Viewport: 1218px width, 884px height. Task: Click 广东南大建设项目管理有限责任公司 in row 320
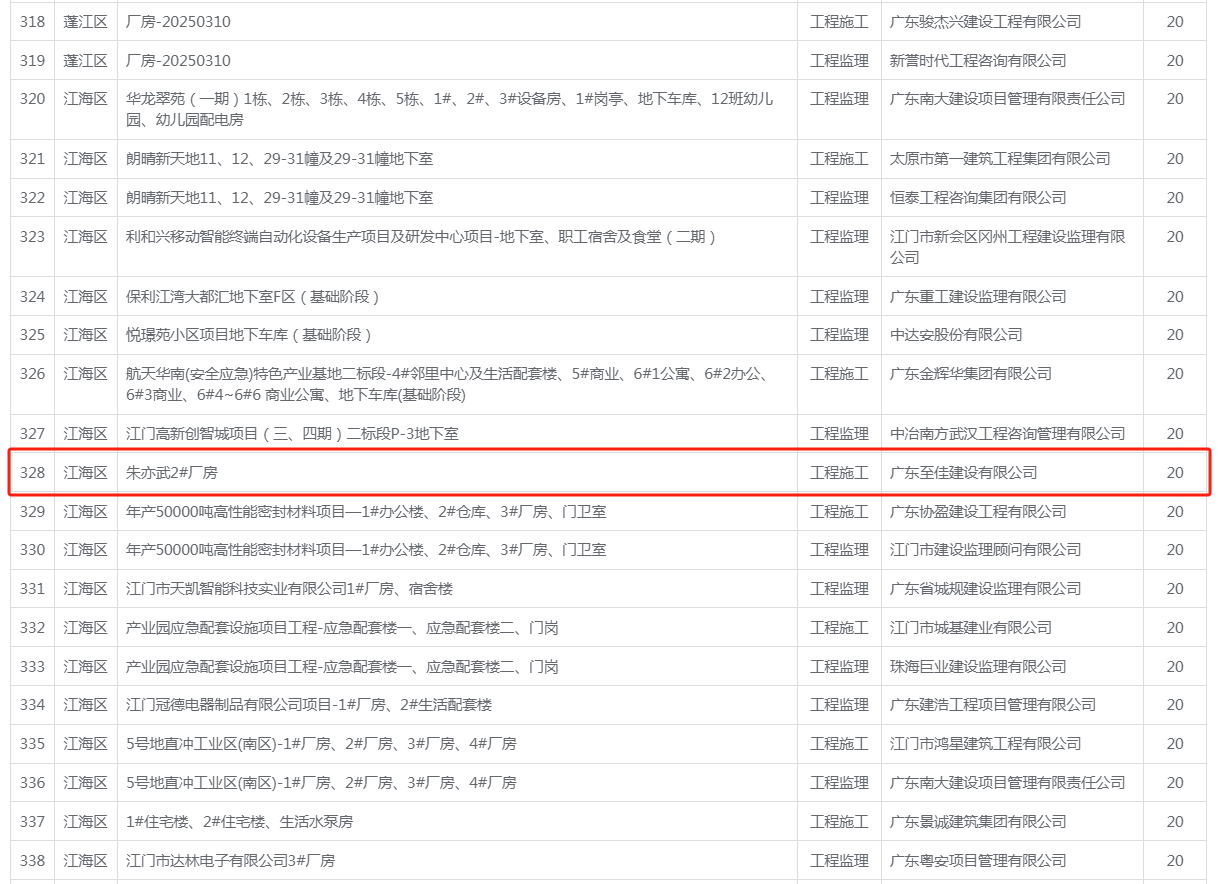tap(1007, 99)
